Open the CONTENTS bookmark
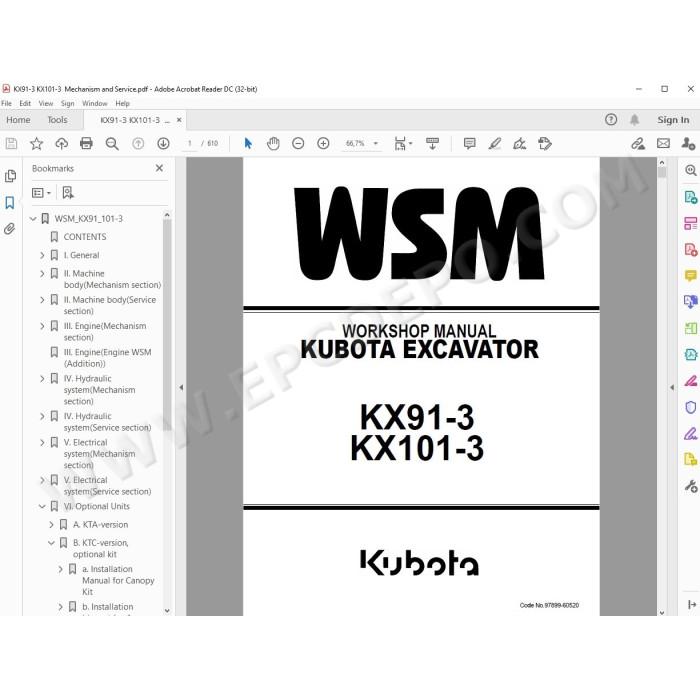Screen dimensions: 700x700 [85, 237]
